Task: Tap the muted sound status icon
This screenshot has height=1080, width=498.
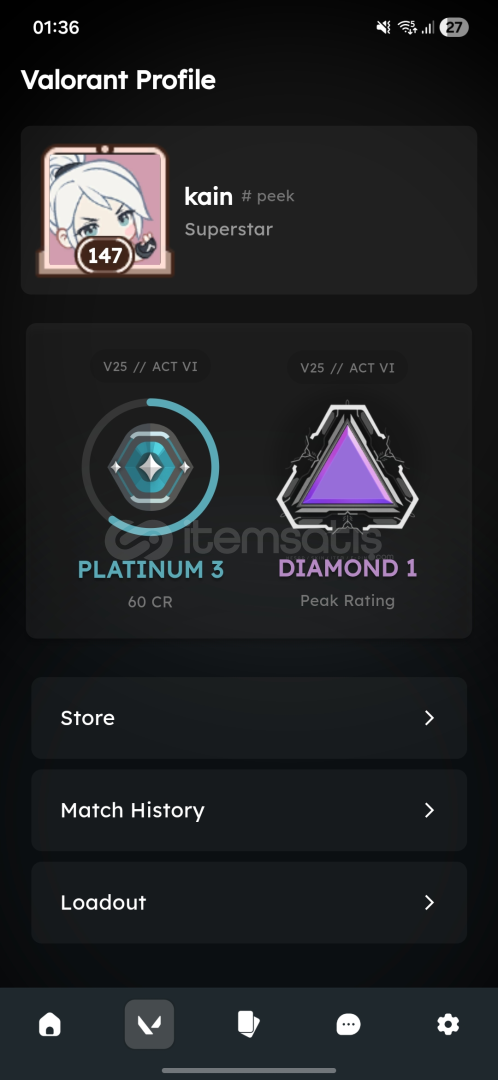Action: pos(383,28)
